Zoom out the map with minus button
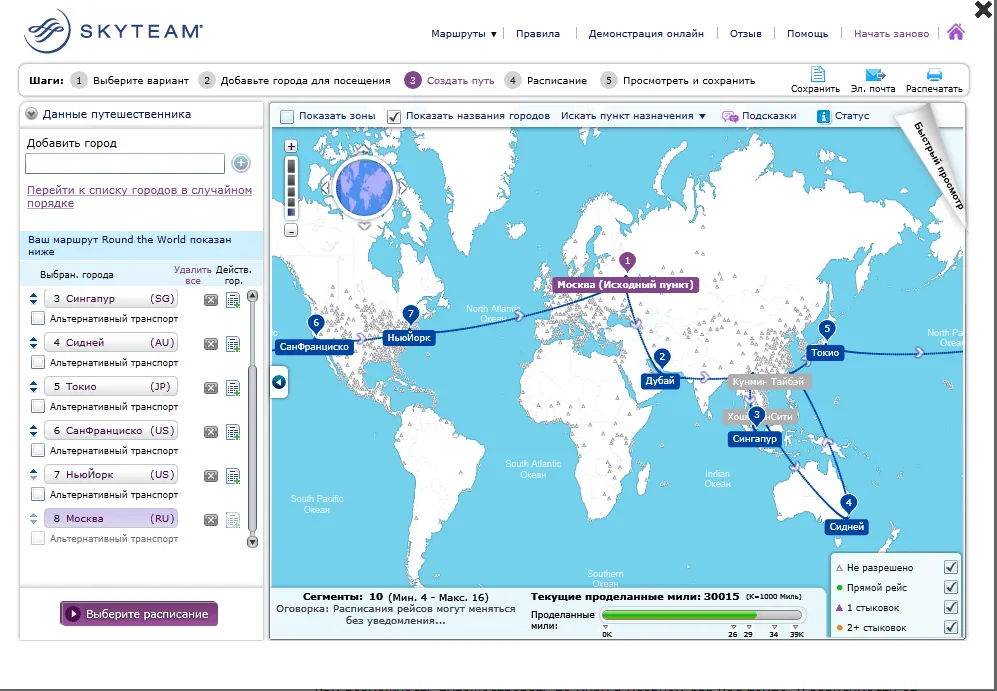Screen dimensions: 997x691 (291, 231)
